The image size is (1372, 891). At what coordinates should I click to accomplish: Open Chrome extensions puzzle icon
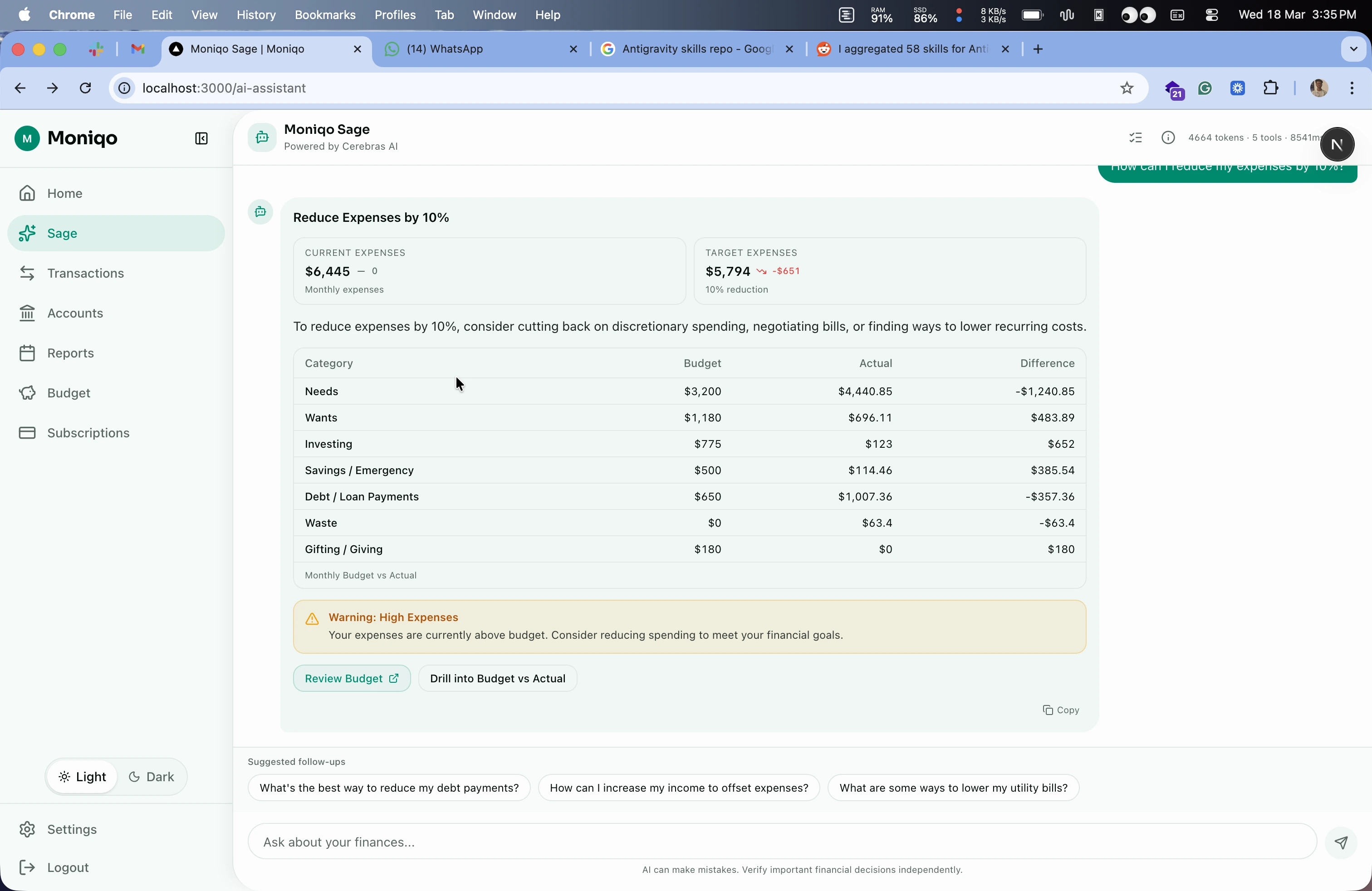pyautogui.click(x=1270, y=88)
